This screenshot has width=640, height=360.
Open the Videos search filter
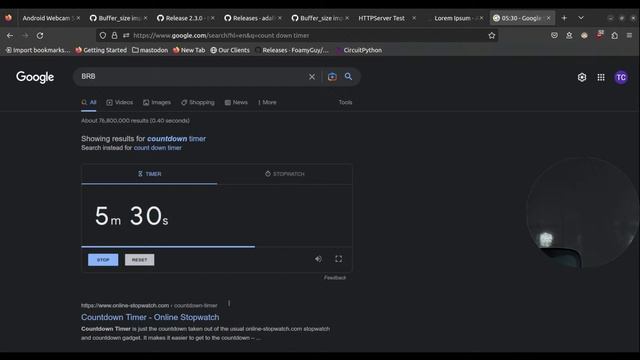[120, 102]
